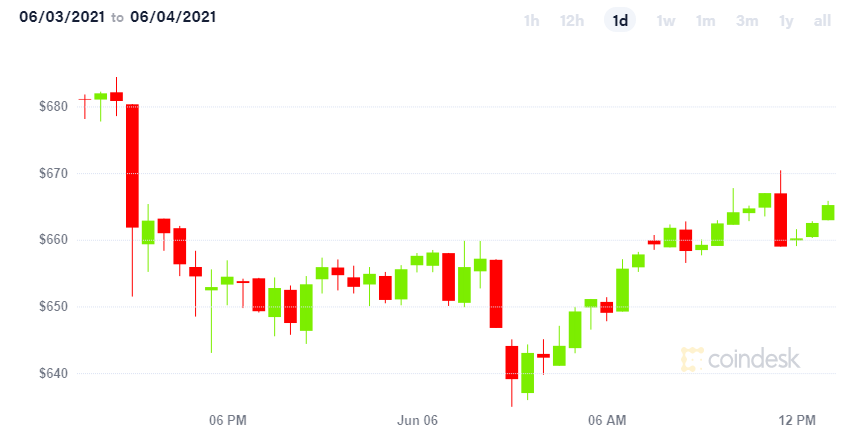Click the Jun 06 axis label
Screen dimensions: 859x438
pos(417,420)
